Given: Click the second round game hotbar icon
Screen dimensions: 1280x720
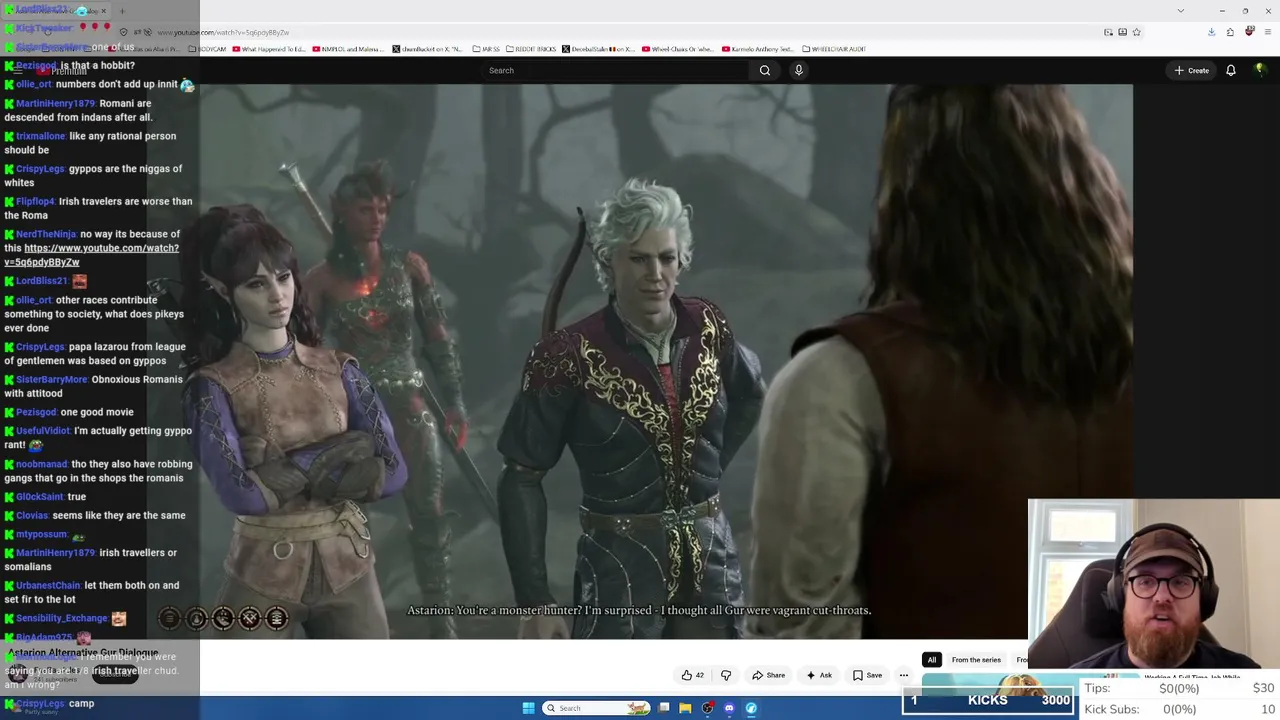Looking at the screenshot, I should pos(196,619).
